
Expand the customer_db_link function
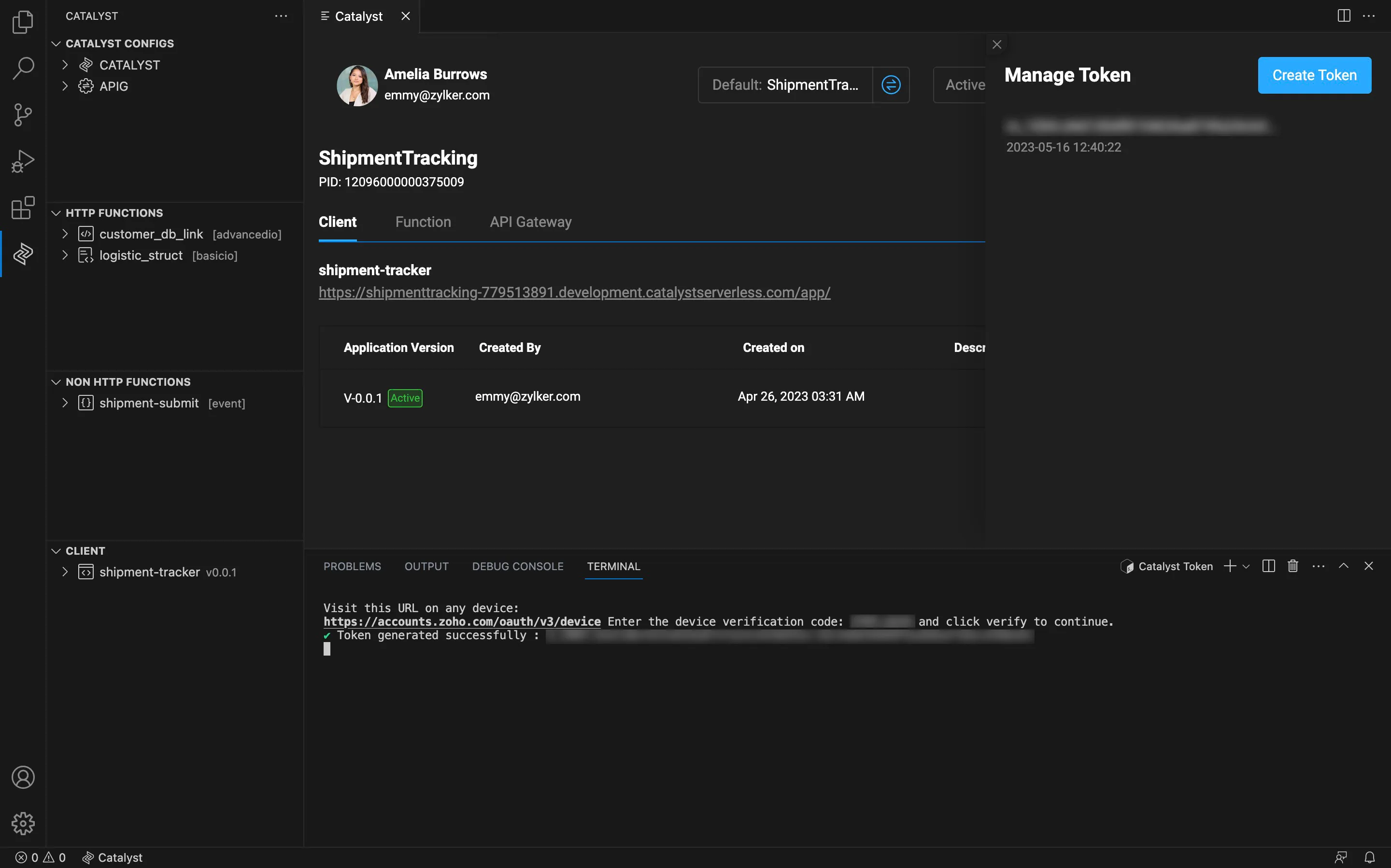[x=65, y=234]
